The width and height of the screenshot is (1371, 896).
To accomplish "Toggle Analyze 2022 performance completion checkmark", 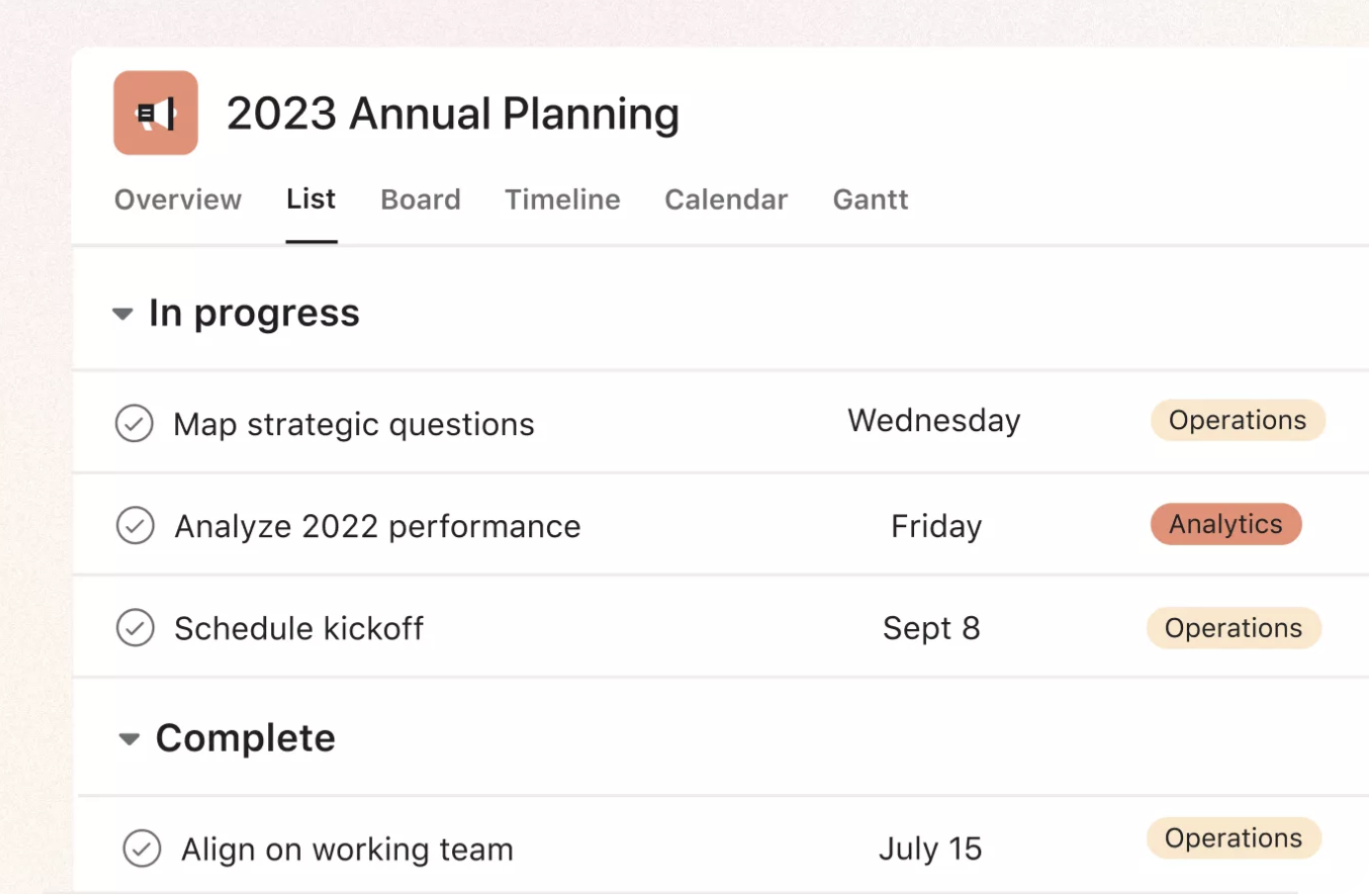I will pyautogui.click(x=136, y=525).
